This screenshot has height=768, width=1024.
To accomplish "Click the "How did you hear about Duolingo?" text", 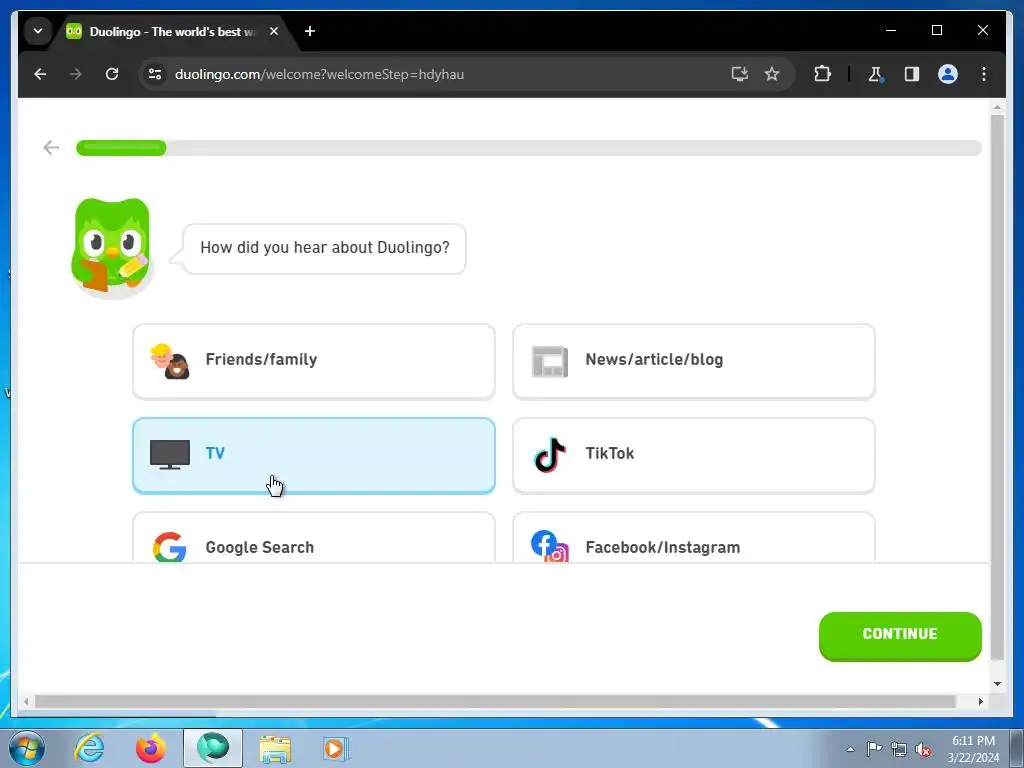I will point(325,248).
